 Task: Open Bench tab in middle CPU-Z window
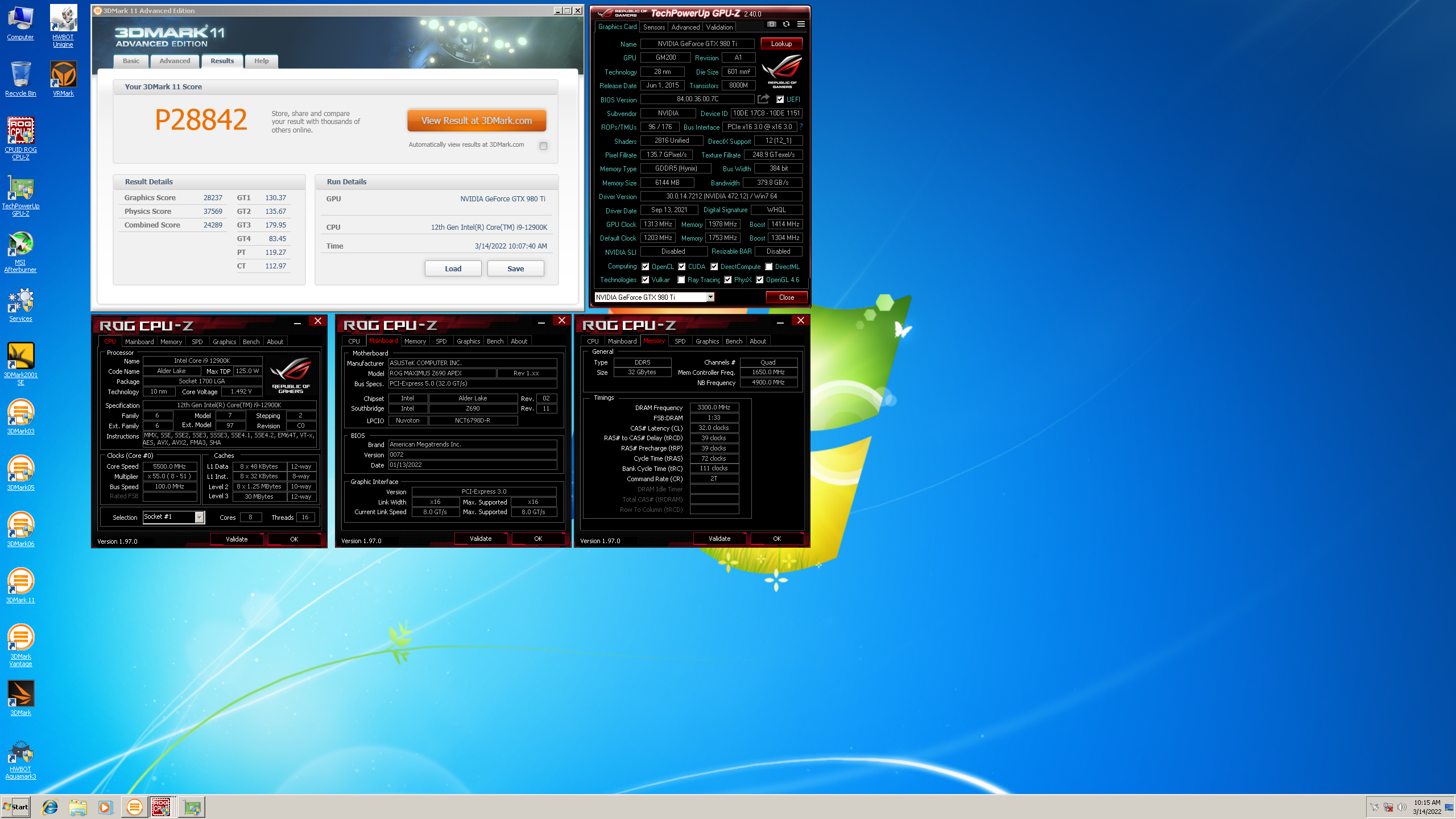[495, 341]
